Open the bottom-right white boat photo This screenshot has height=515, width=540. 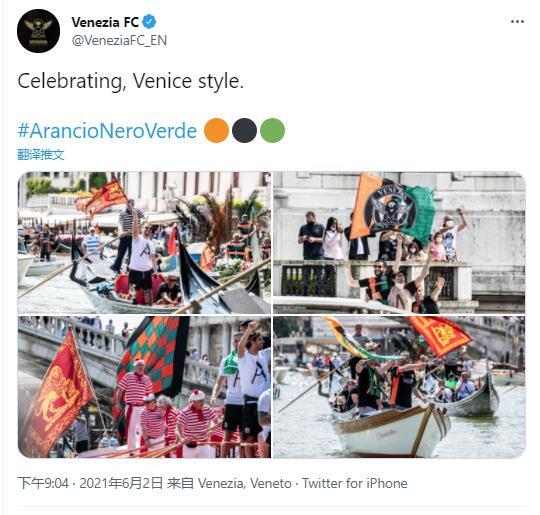(x=399, y=387)
